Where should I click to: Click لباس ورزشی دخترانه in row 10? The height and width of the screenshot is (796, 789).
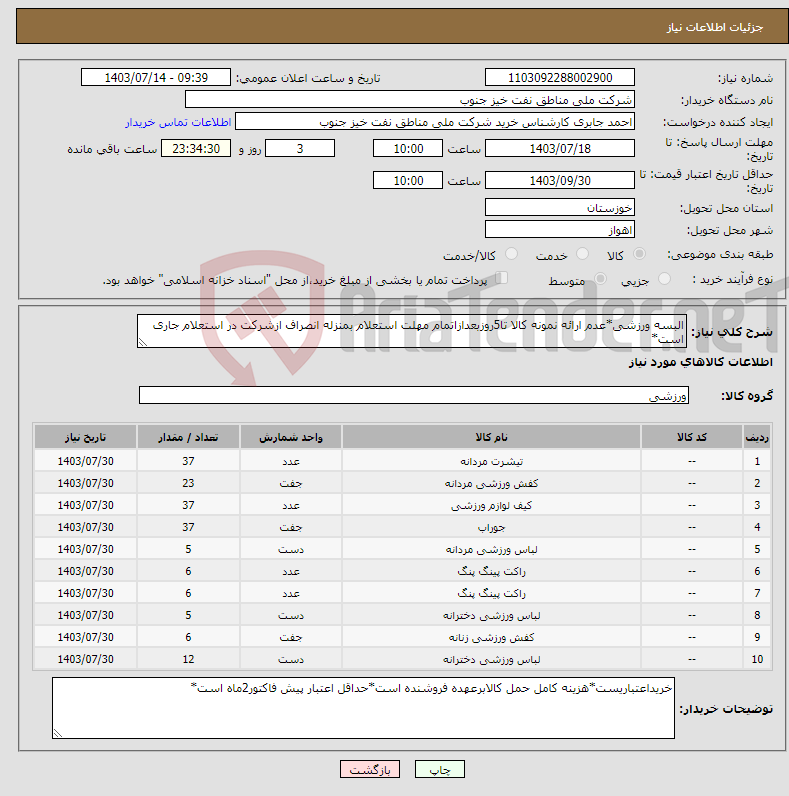[491, 659]
